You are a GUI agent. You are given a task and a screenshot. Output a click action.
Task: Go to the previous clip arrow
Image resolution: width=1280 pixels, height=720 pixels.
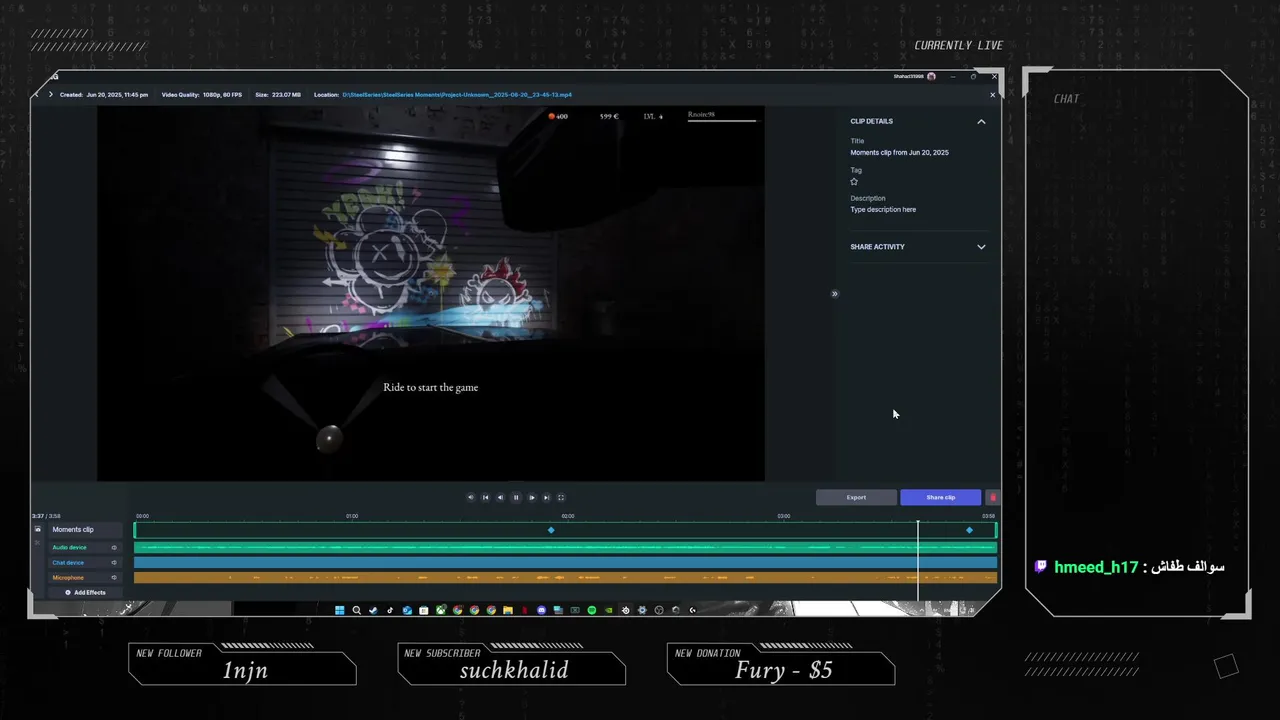click(x=36, y=95)
